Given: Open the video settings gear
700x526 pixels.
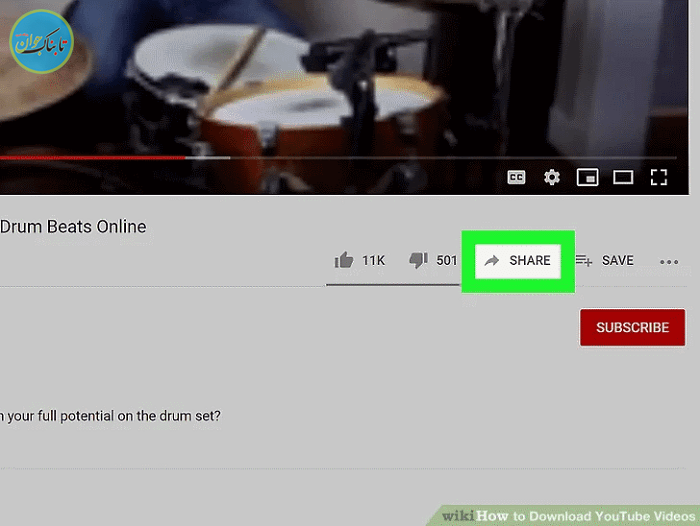Looking at the screenshot, I should 552,178.
